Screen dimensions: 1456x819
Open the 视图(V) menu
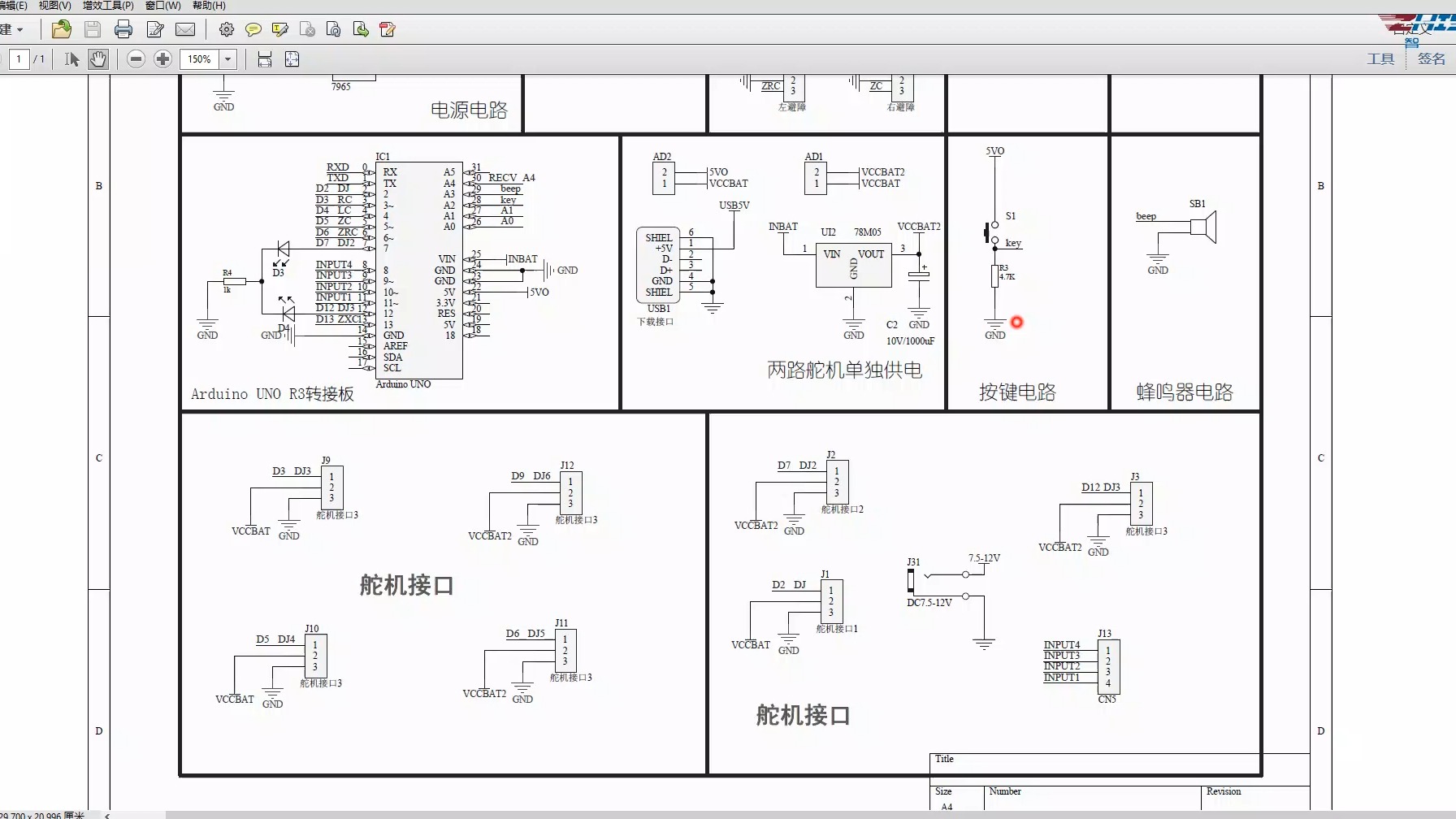55,6
